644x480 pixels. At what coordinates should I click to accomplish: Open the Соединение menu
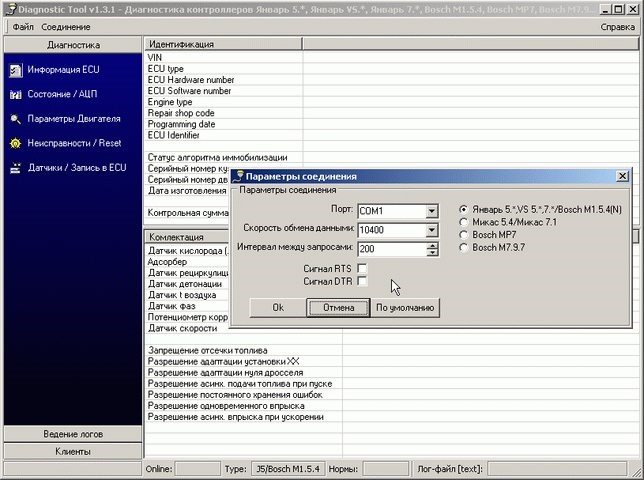65,27
